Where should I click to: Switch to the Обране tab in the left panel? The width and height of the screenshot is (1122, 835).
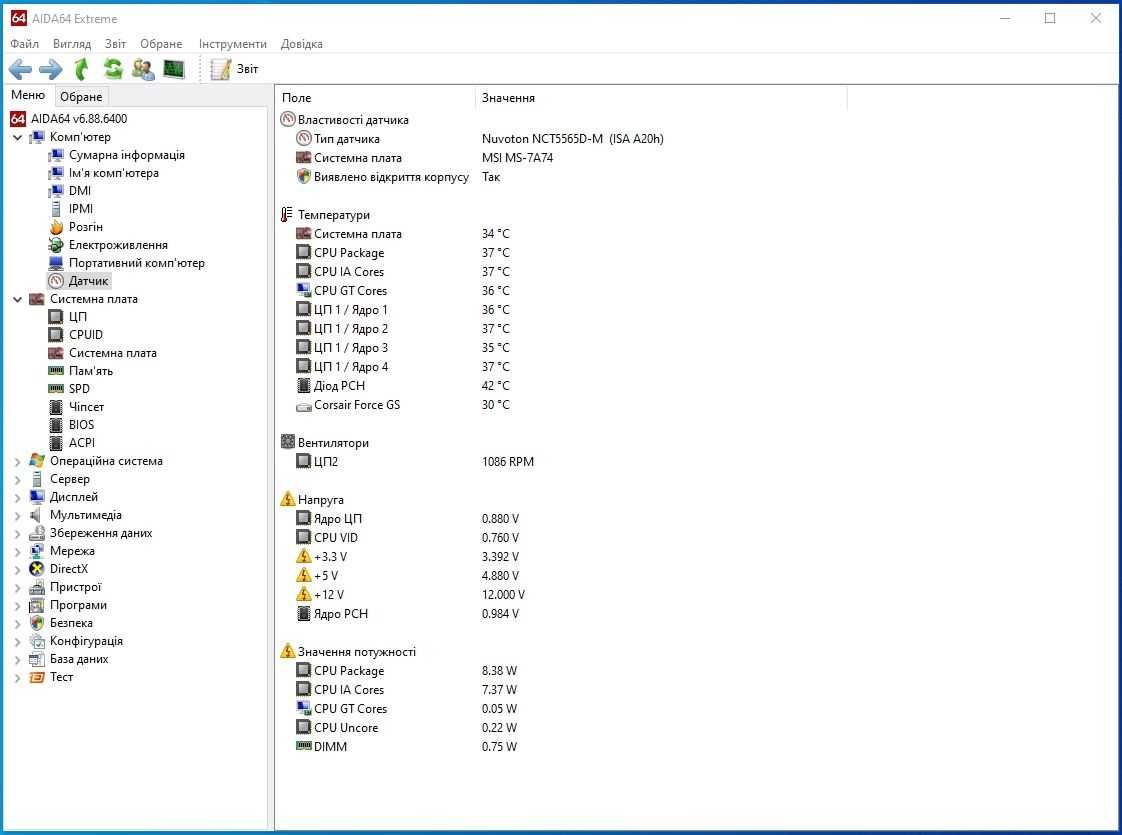[x=81, y=97]
